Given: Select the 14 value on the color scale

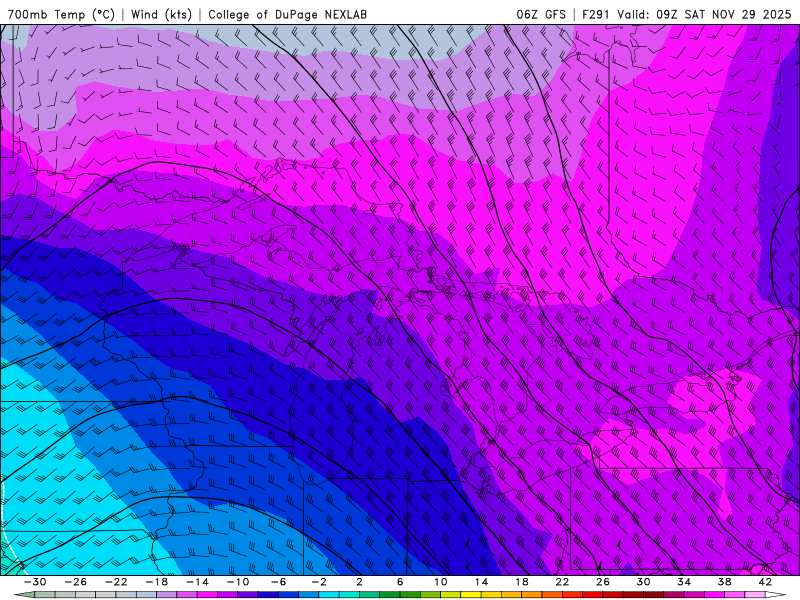Looking at the screenshot, I should tap(481, 582).
